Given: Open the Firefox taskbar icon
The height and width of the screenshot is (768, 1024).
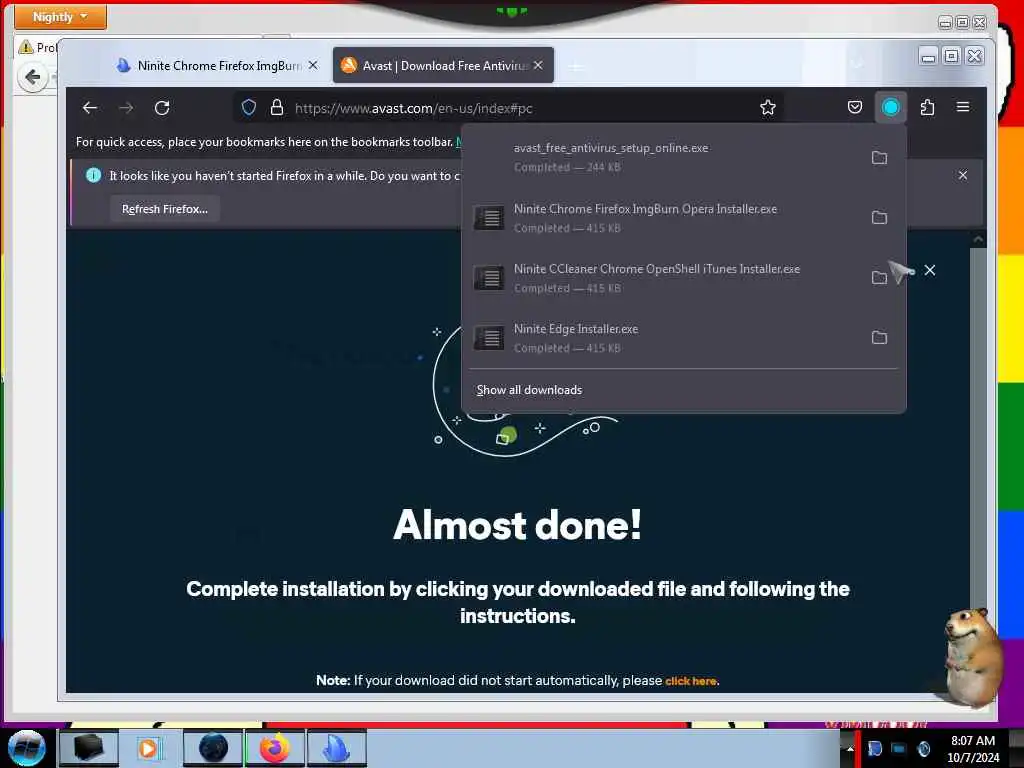Looking at the screenshot, I should (x=275, y=748).
